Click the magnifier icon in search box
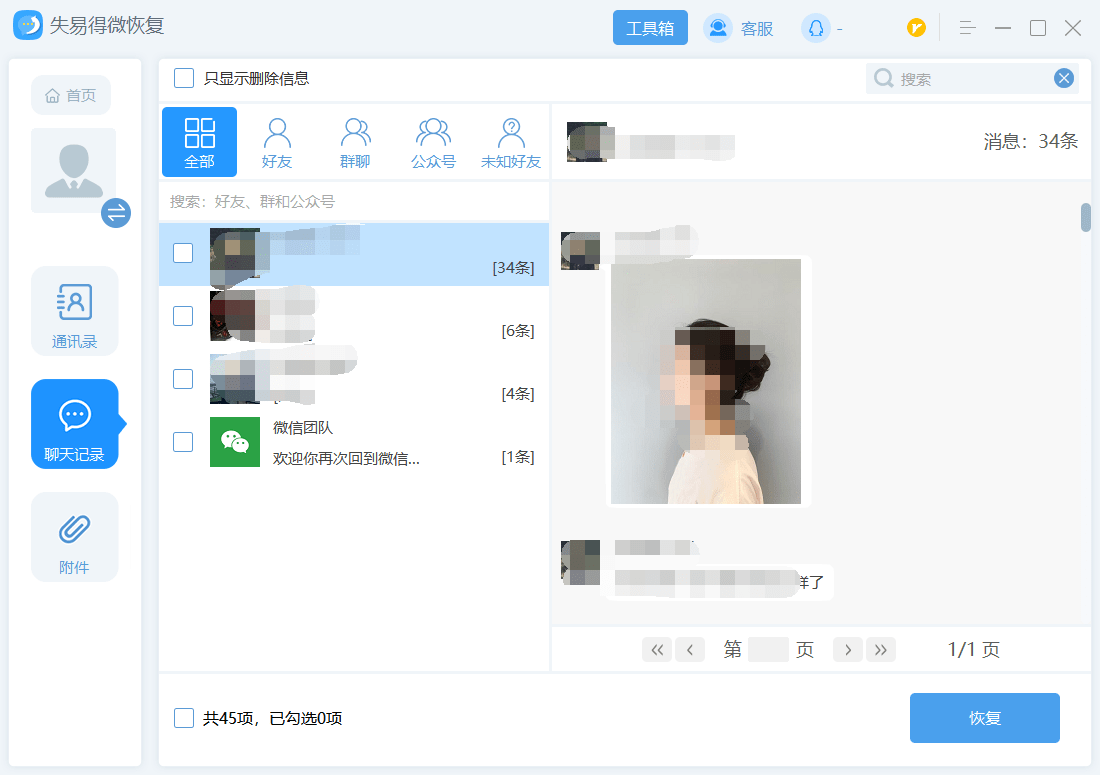The width and height of the screenshot is (1100, 775). (883, 78)
